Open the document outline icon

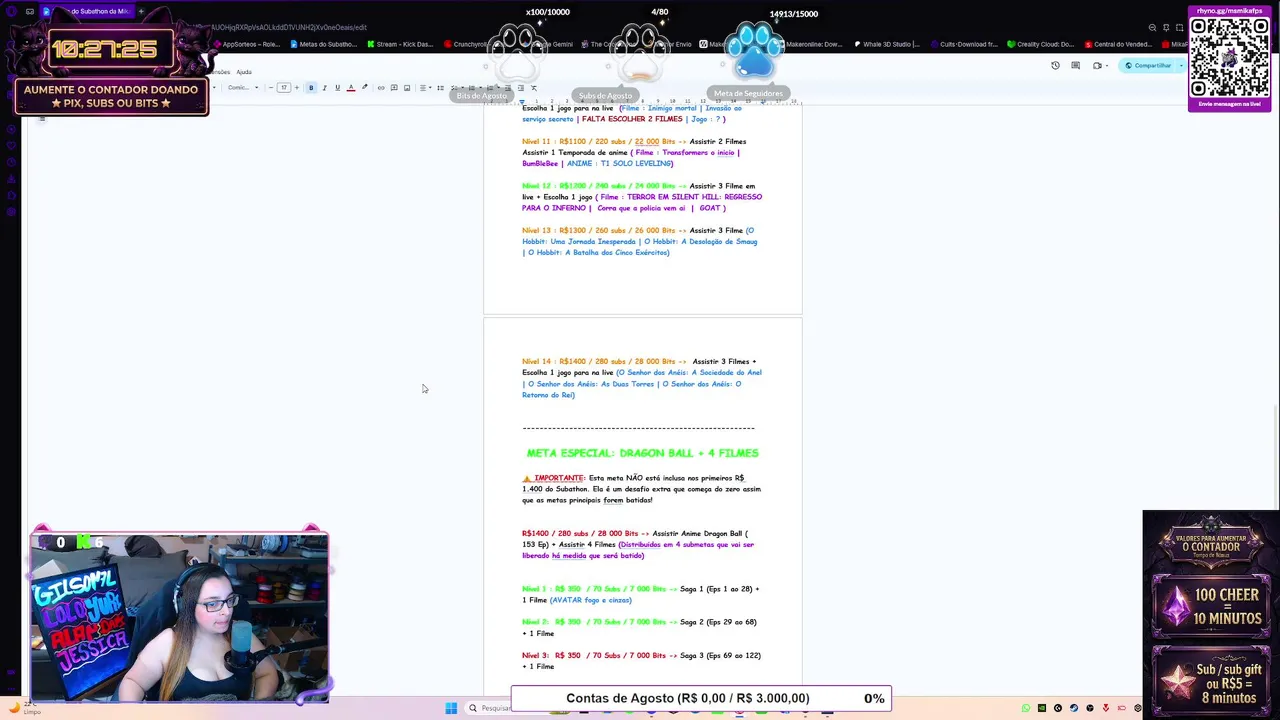[x=42, y=118]
